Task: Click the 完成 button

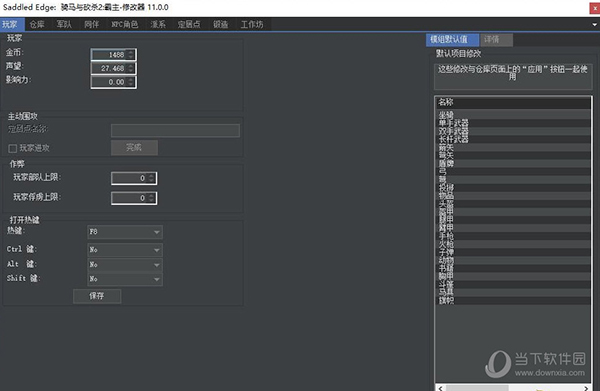Action: point(134,147)
